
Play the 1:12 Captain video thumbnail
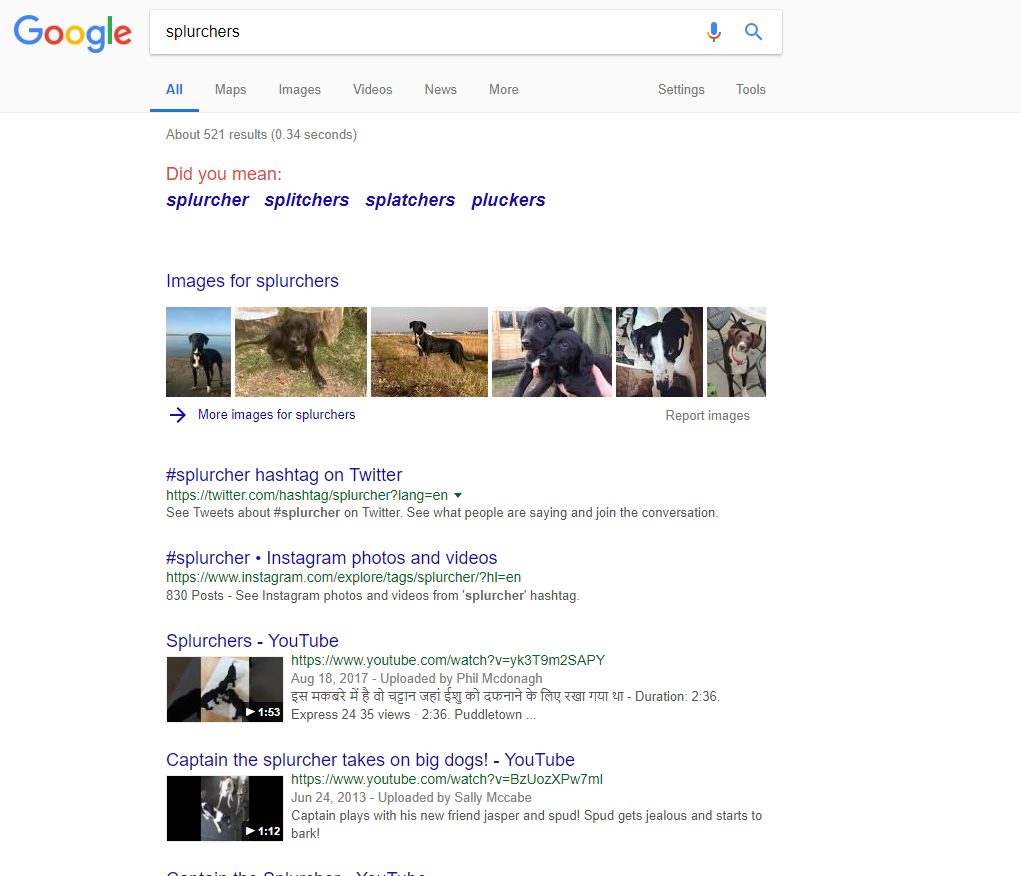point(225,808)
